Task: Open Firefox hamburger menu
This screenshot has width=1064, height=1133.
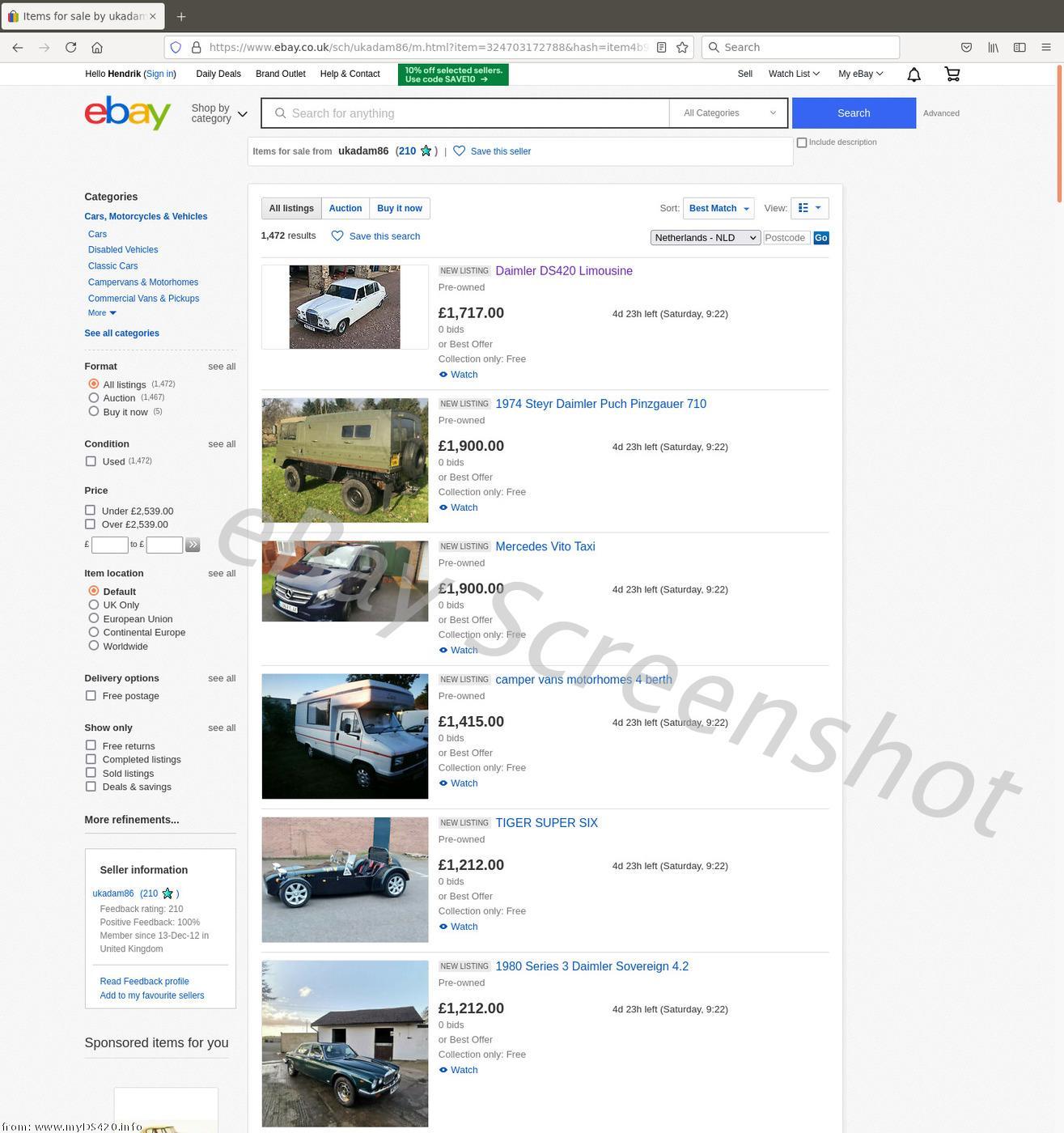Action: pyautogui.click(x=1045, y=48)
